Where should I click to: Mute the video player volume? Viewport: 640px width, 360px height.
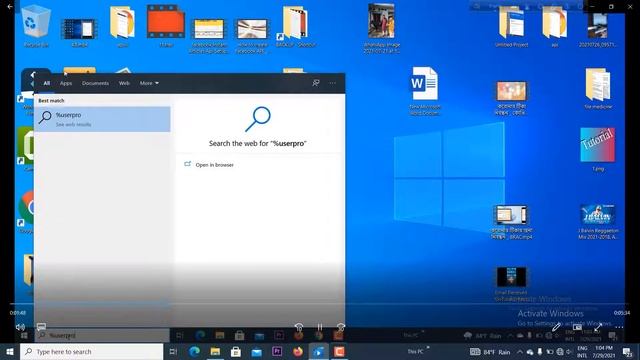pos(20,327)
